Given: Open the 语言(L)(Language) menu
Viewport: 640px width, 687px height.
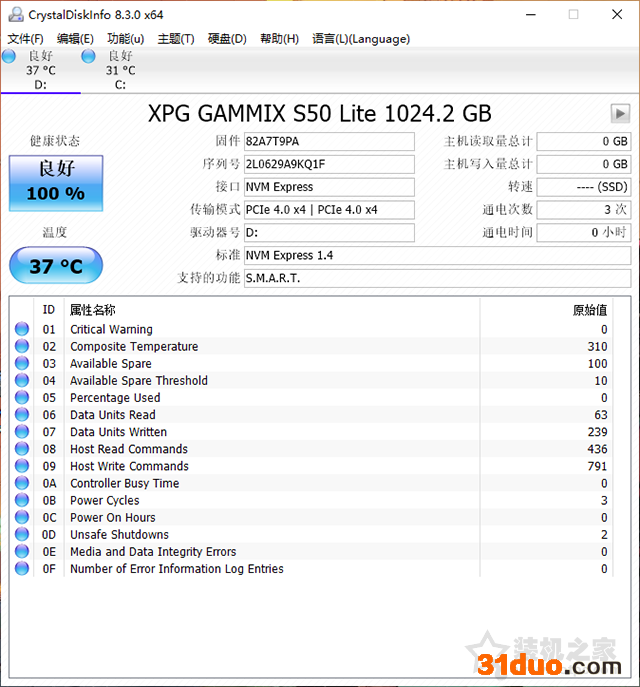Looking at the screenshot, I should pyautogui.click(x=361, y=39).
